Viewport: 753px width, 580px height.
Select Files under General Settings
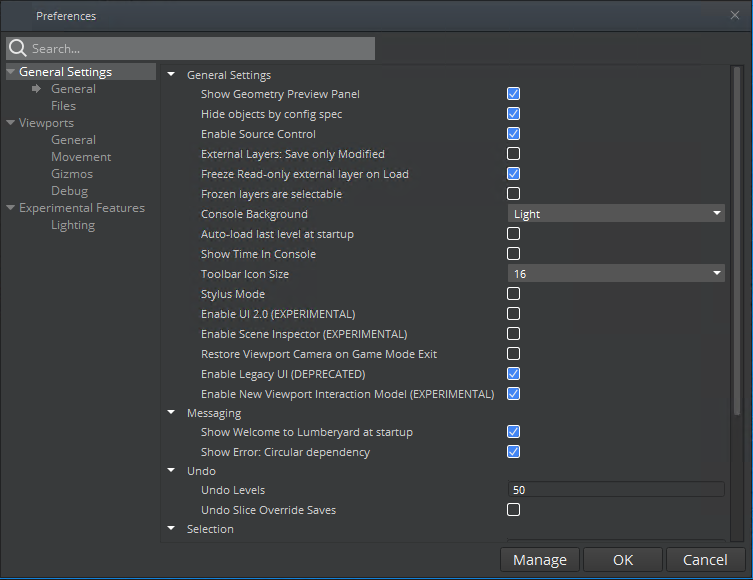63,106
